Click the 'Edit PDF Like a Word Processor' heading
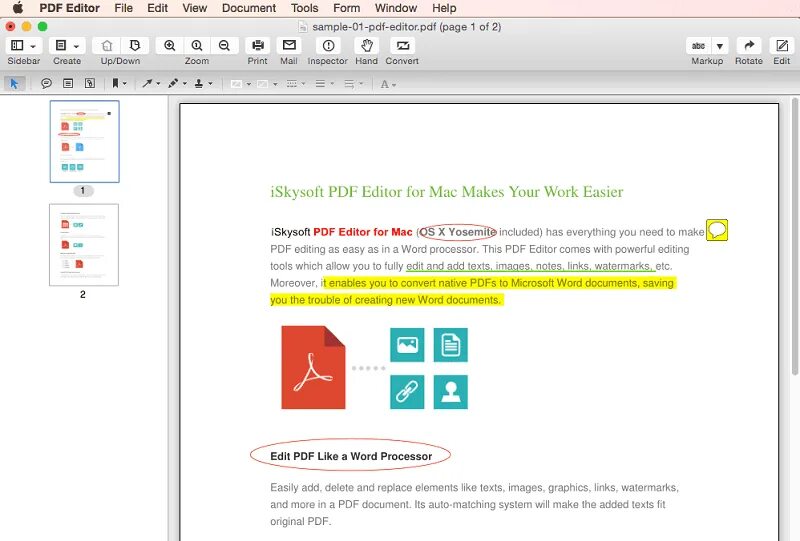 coord(351,456)
